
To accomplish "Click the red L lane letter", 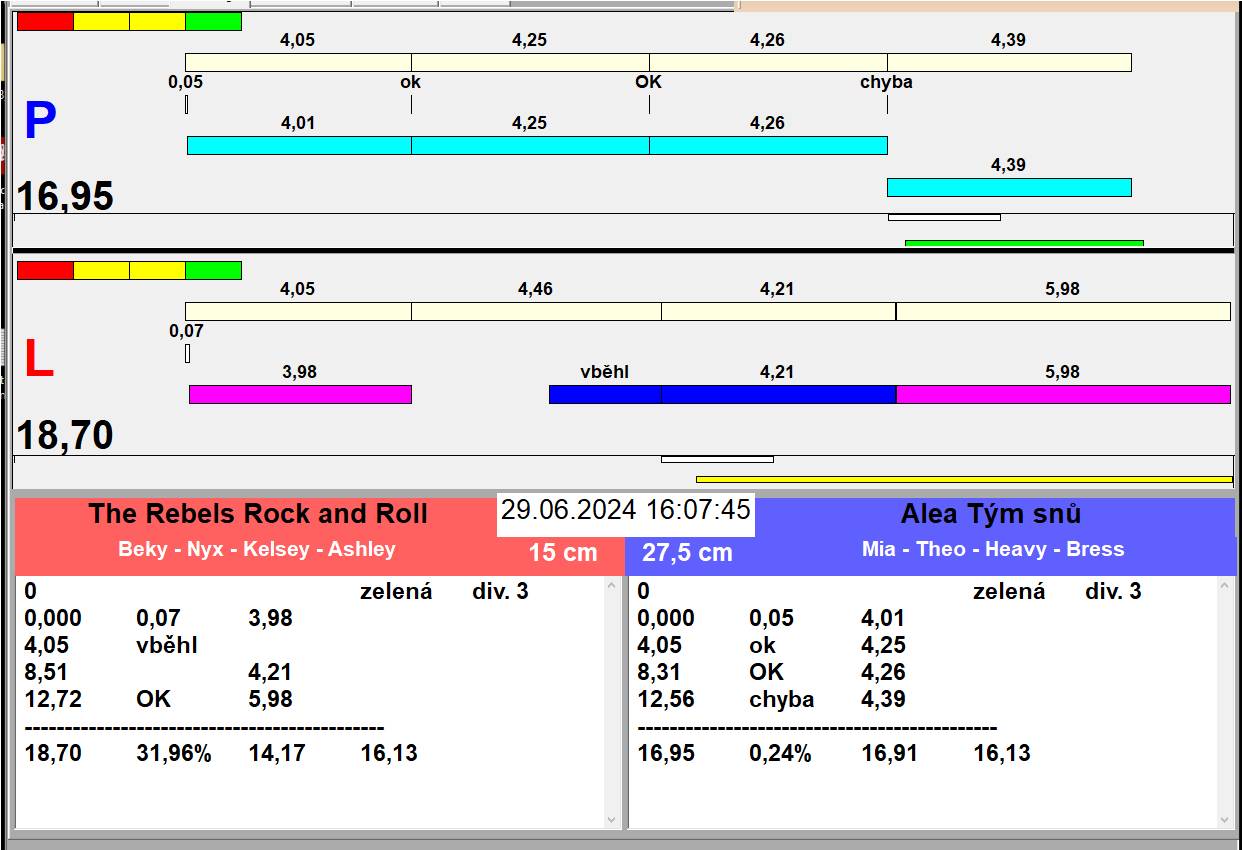I will pyautogui.click(x=38, y=360).
